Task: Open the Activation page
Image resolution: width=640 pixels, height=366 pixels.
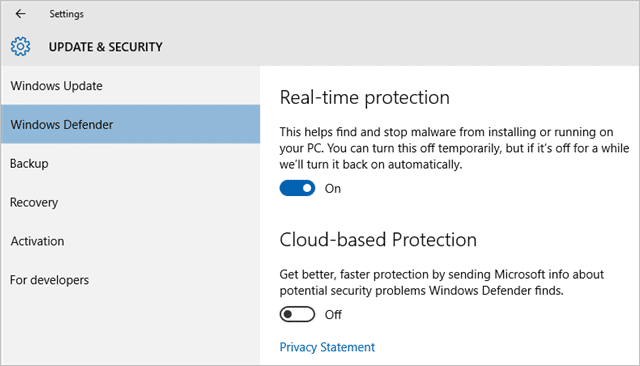Action: point(131,241)
